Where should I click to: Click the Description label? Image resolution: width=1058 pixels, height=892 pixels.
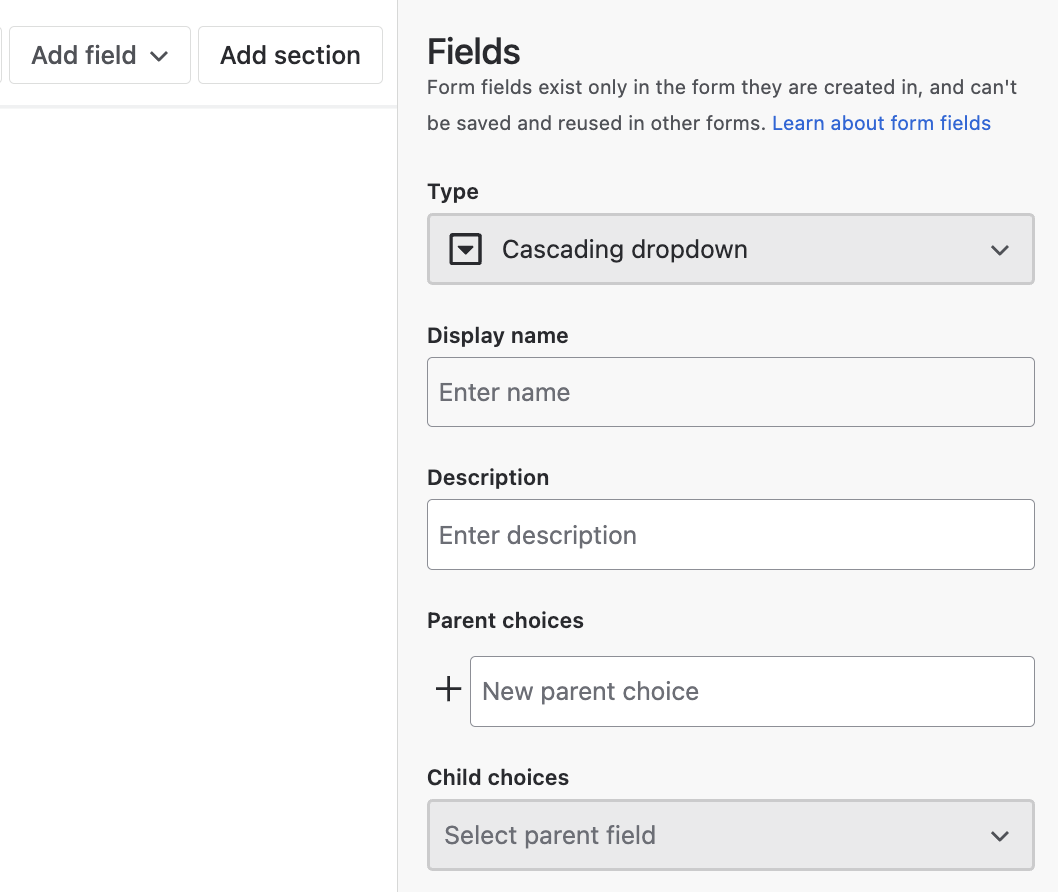point(488,477)
